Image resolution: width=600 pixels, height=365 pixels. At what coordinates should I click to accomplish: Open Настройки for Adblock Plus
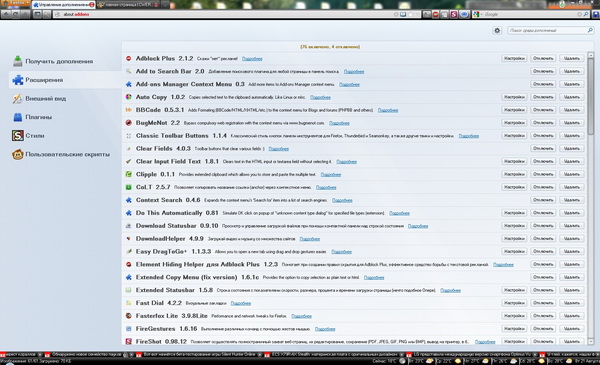click(x=514, y=59)
